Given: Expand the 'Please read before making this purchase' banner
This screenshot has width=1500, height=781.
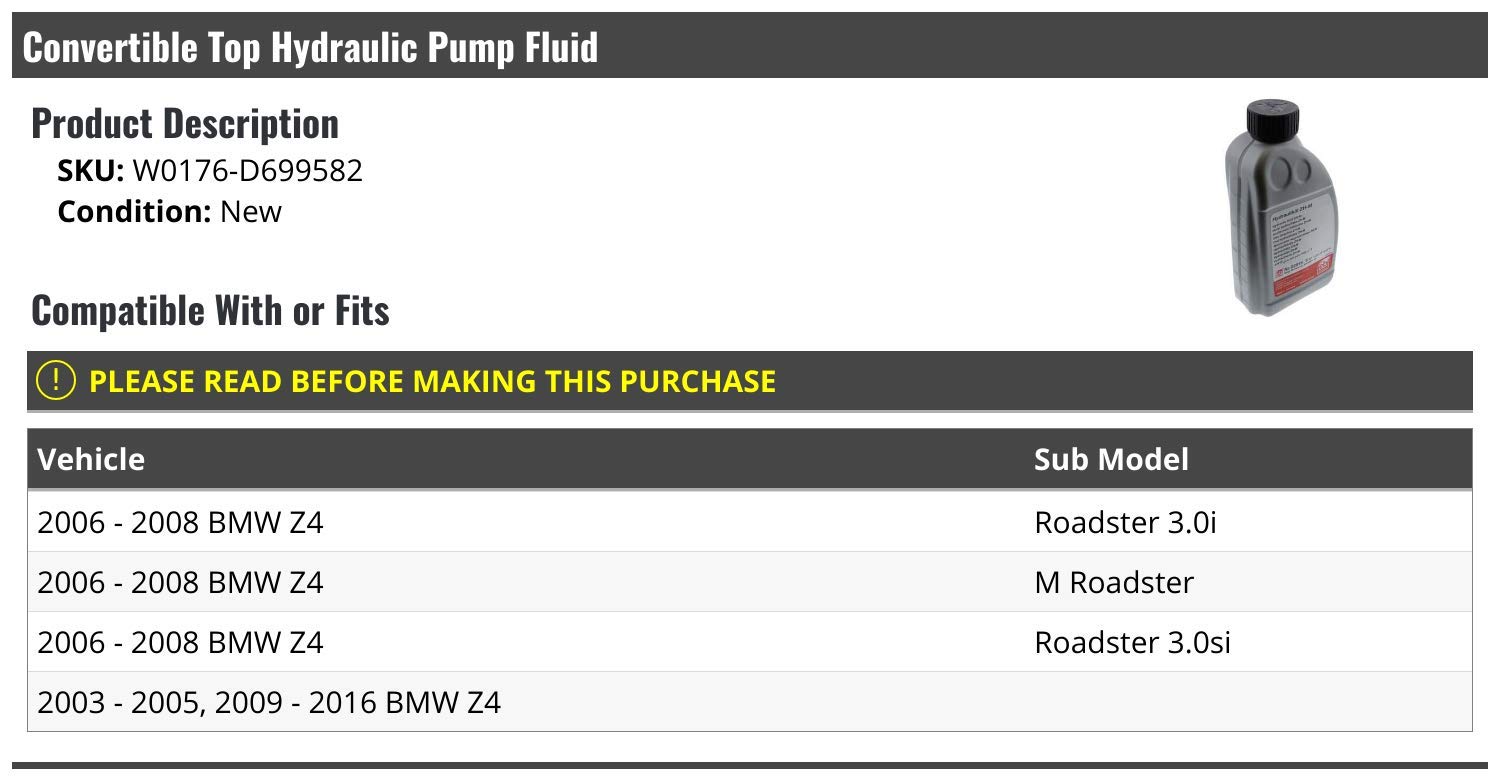Looking at the screenshot, I should click(432, 381).
